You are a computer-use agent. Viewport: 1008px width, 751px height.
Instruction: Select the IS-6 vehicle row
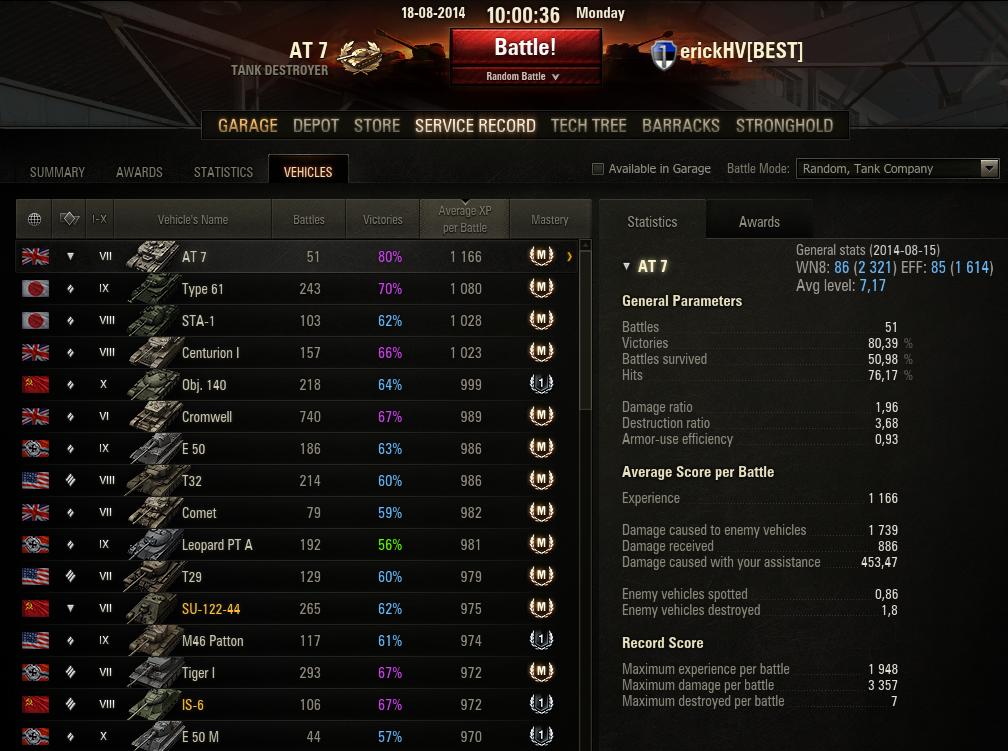point(297,705)
